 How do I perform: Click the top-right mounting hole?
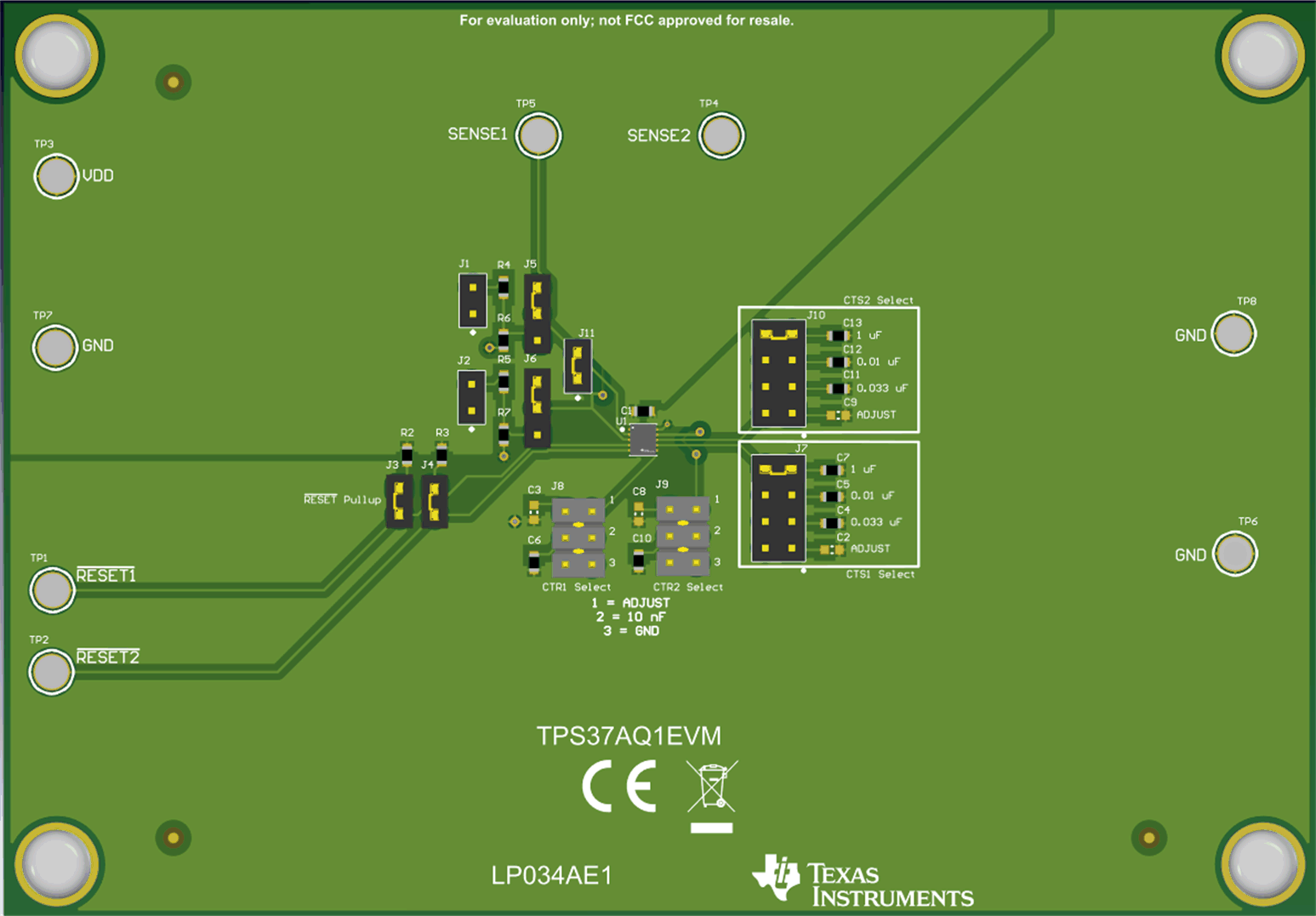click(x=1263, y=54)
